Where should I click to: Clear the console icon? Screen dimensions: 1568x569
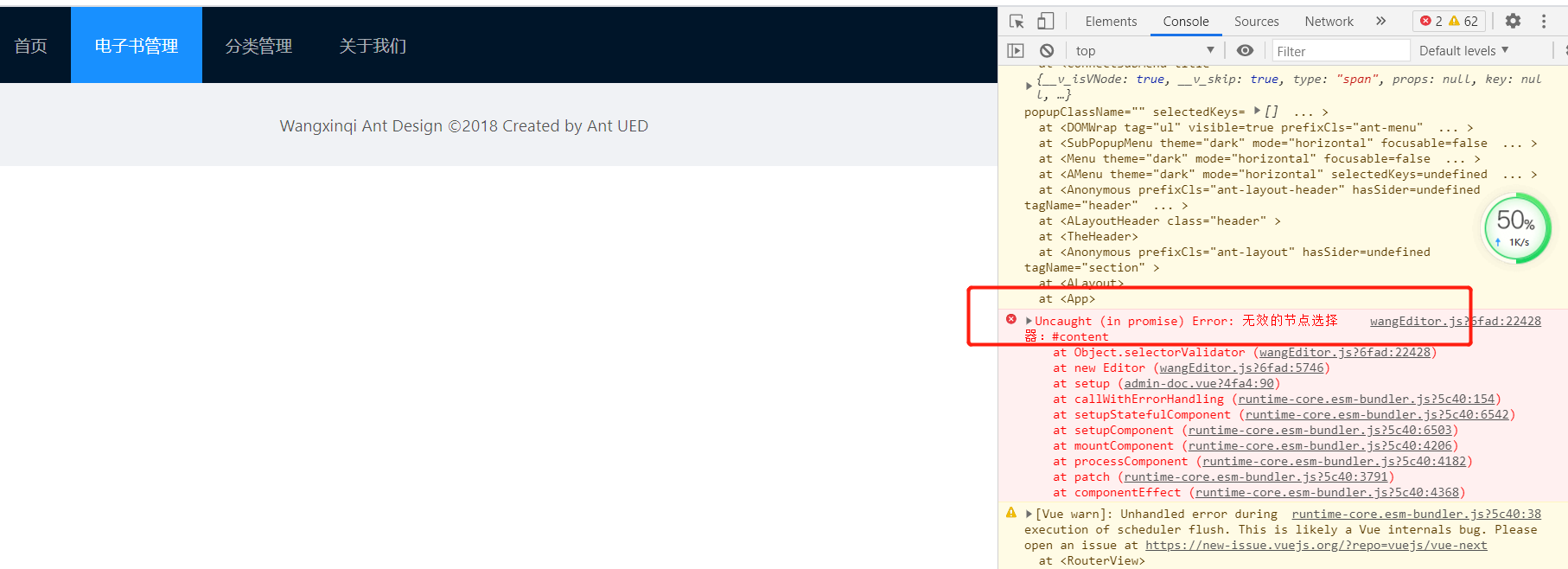[x=1047, y=51]
